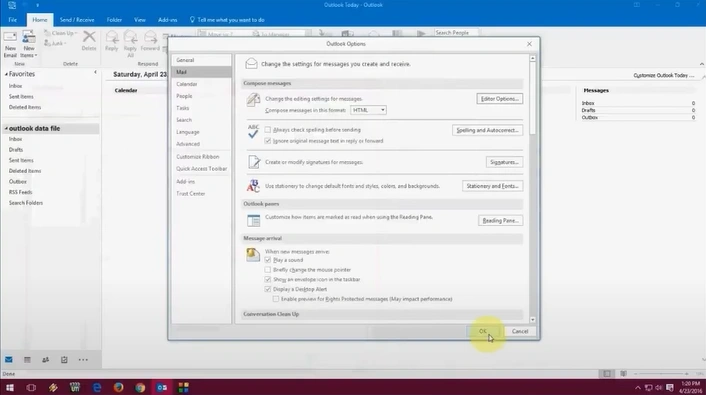706x395 pixels.
Task: Click the Outlook taskbar icon
Action: [162, 387]
